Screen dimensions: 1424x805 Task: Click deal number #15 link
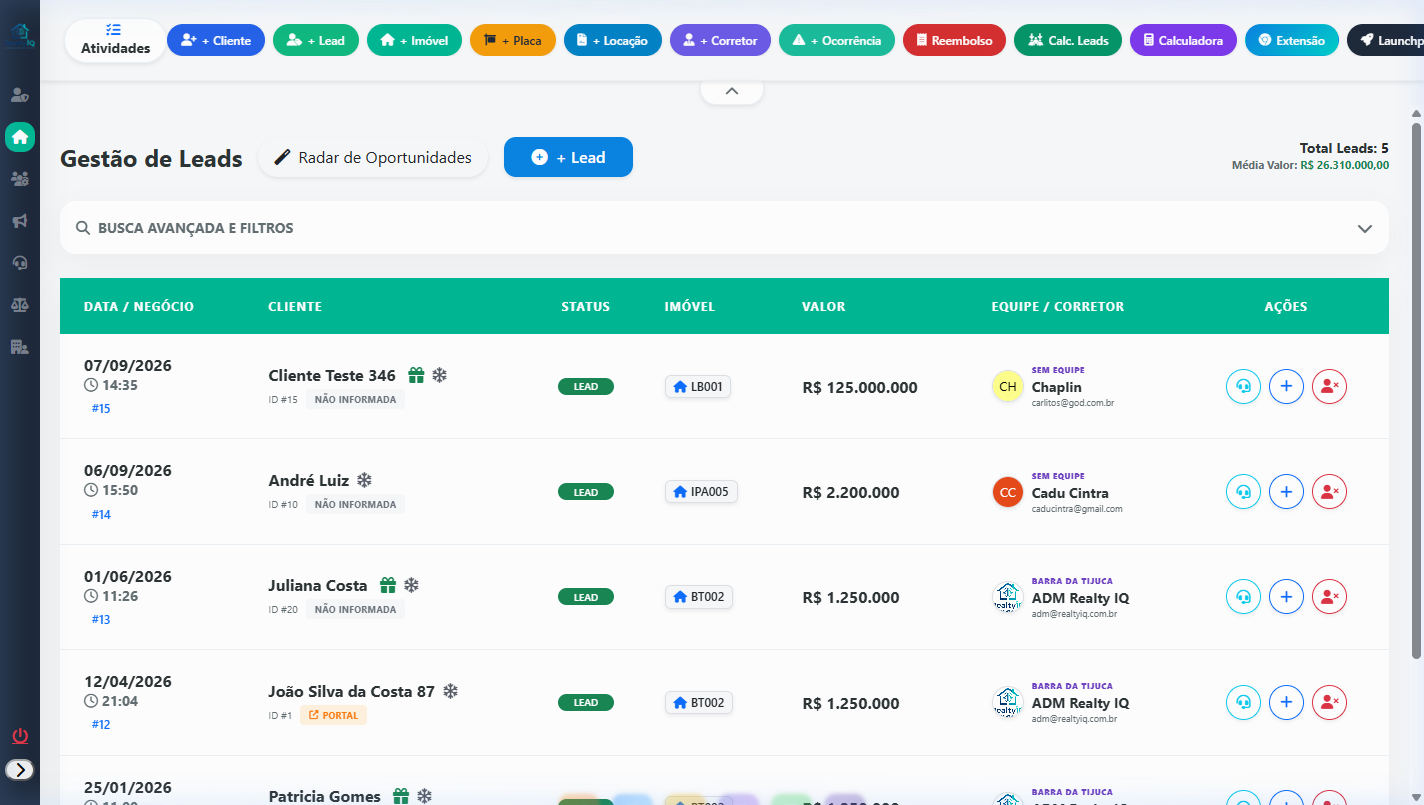coord(101,409)
